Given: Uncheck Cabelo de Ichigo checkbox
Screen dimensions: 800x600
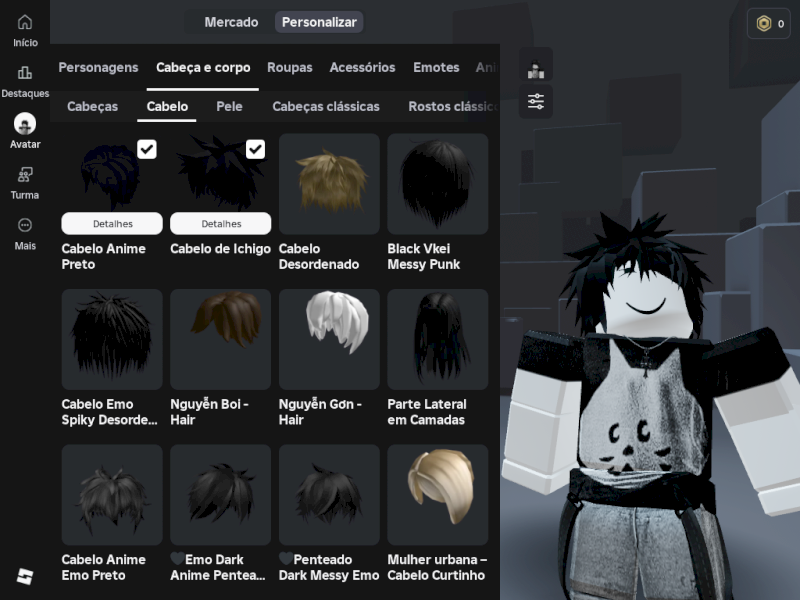Looking at the screenshot, I should click(x=256, y=149).
